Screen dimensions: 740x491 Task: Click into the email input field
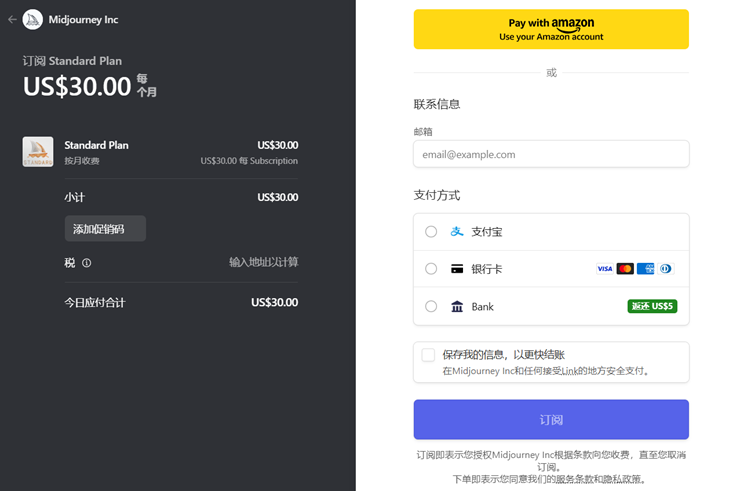pos(551,154)
